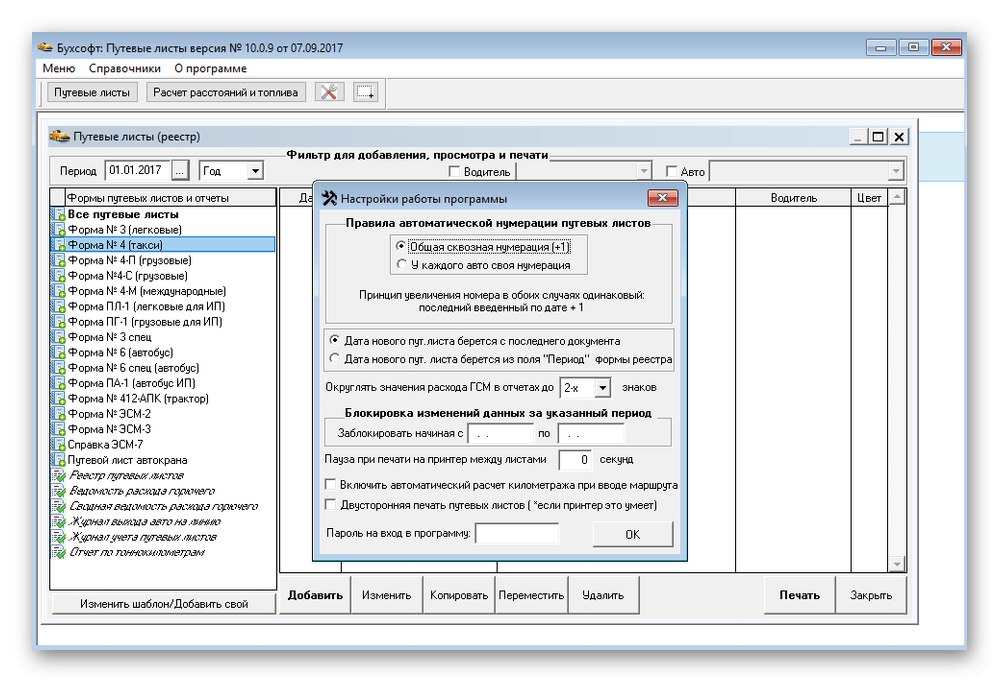Click icon beside Форма № 3 (легковые)
999x682 pixels.
(59, 229)
